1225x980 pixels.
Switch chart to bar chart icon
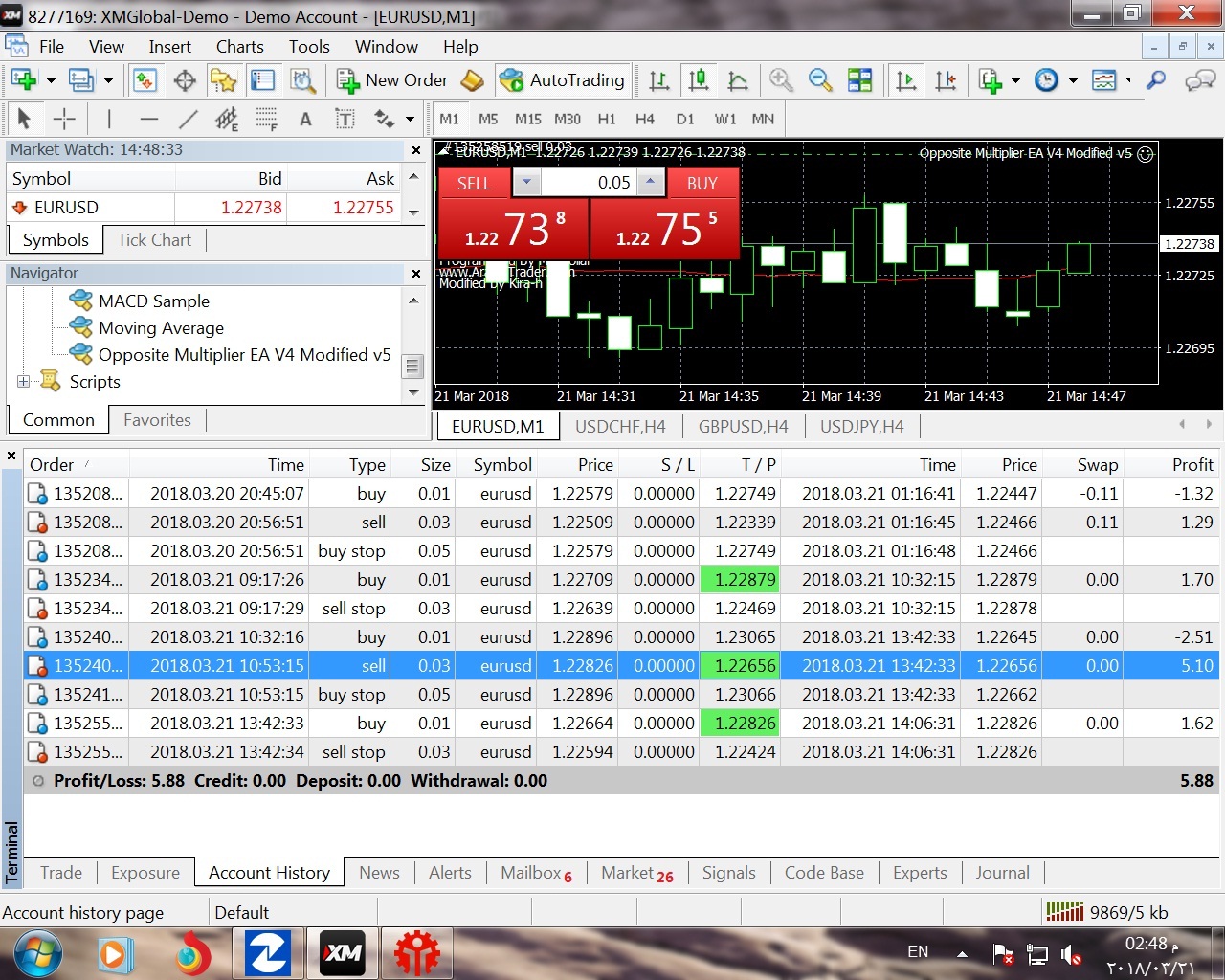[659, 80]
